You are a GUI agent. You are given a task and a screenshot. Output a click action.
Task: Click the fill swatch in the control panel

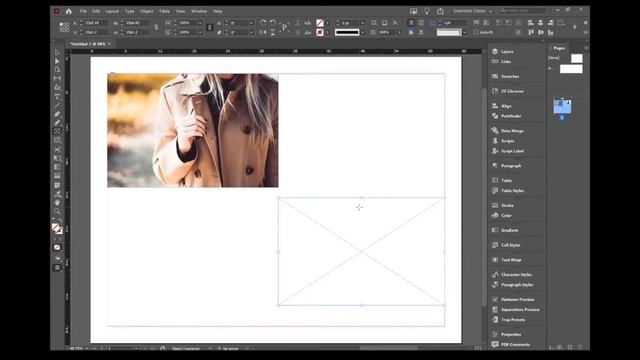click(x=320, y=23)
